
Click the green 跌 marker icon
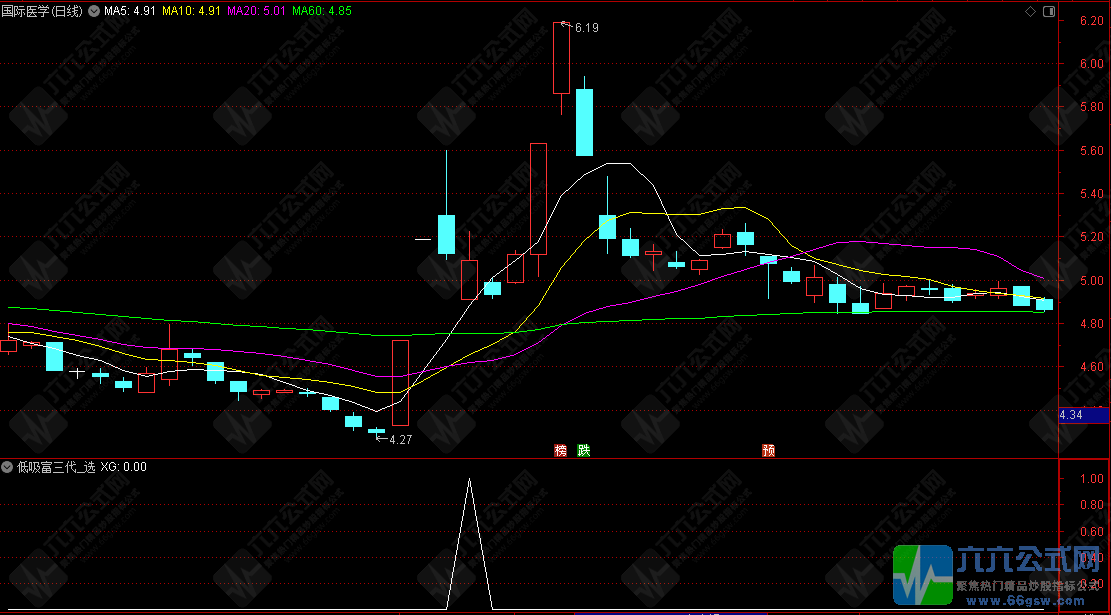[584, 450]
